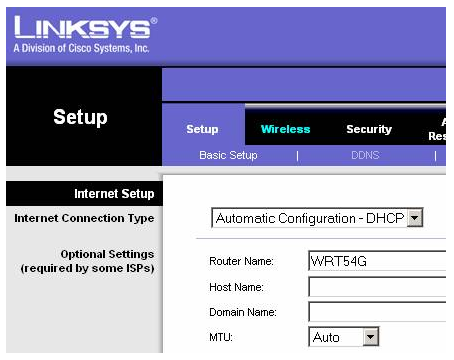Open the partially visible Access Restrictions tab
This screenshot has width=454, height=360.
point(437,129)
